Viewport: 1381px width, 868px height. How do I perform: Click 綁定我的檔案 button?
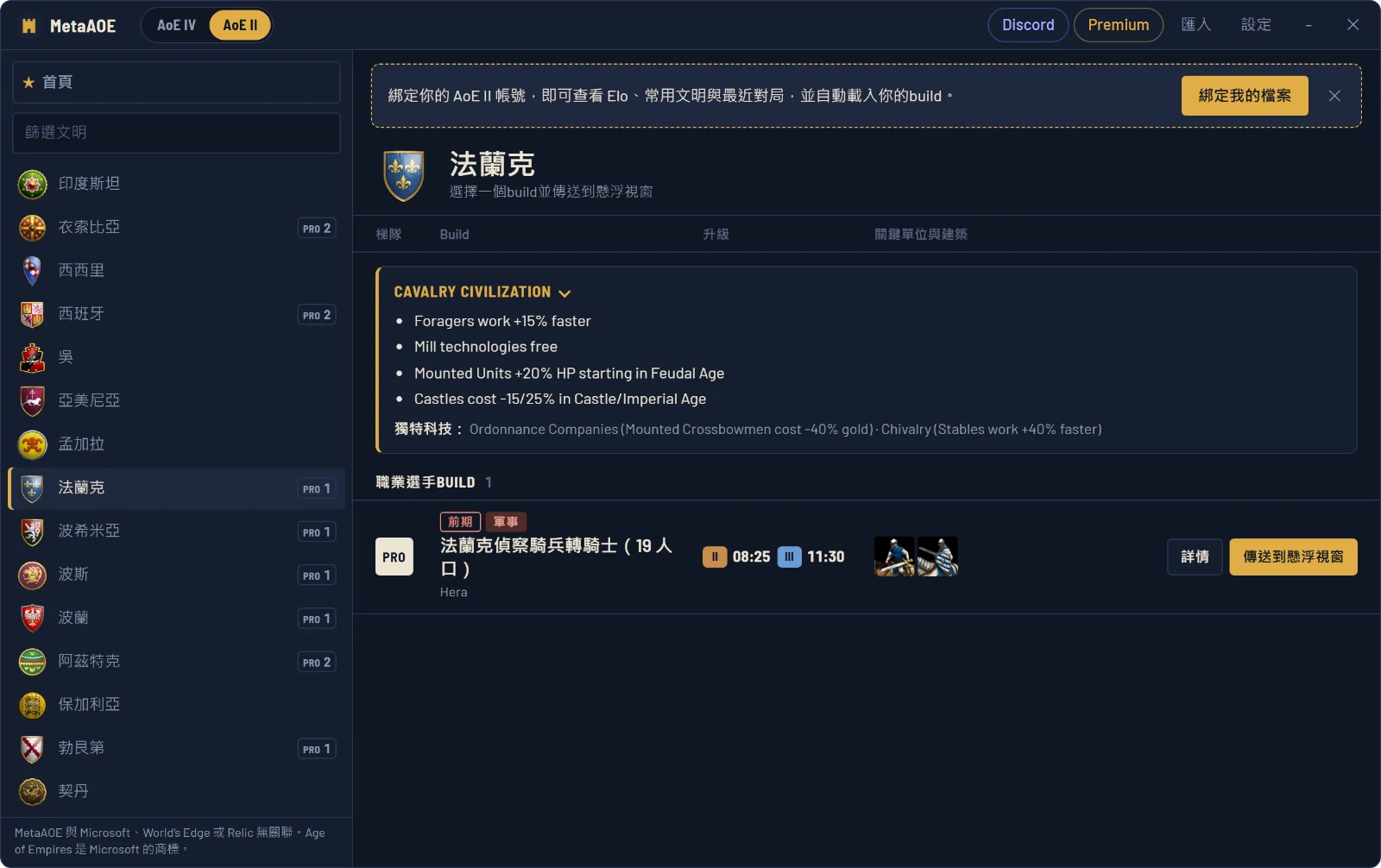click(1245, 96)
